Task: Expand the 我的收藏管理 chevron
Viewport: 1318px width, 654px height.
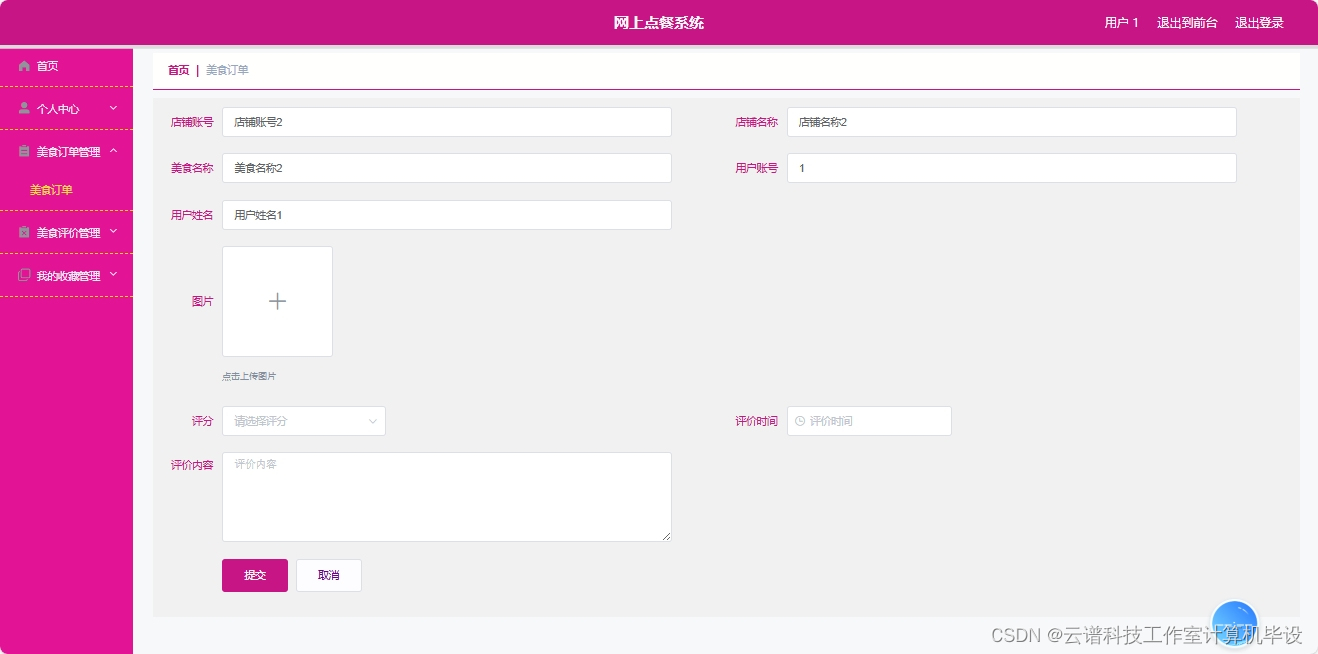Action: point(113,275)
